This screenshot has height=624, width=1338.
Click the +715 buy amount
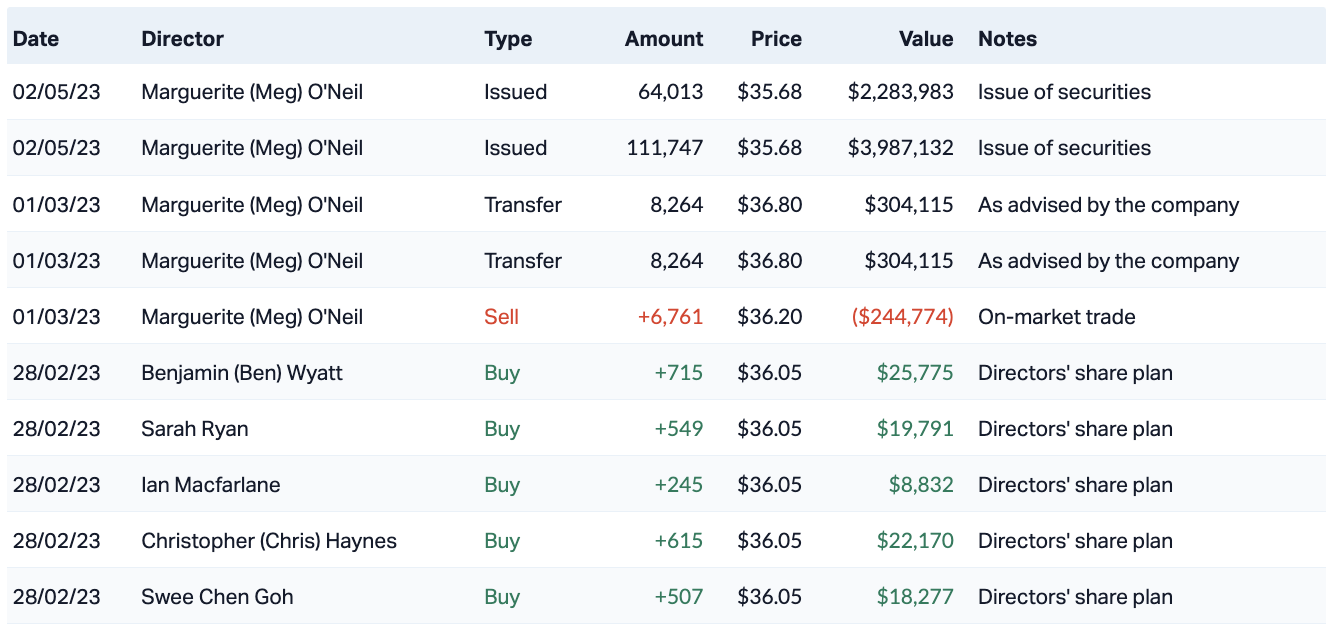[x=679, y=373]
